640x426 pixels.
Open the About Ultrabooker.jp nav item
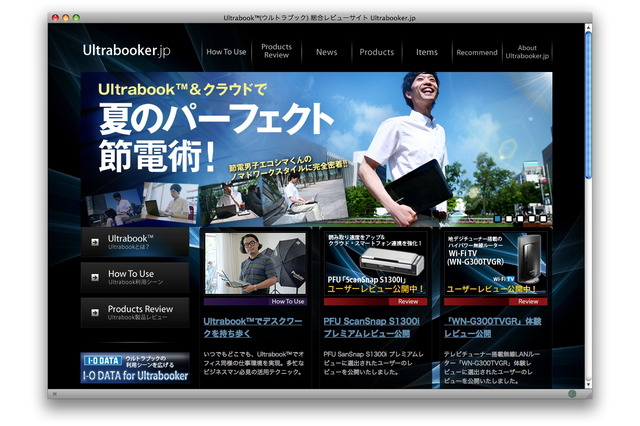coord(527,52)
